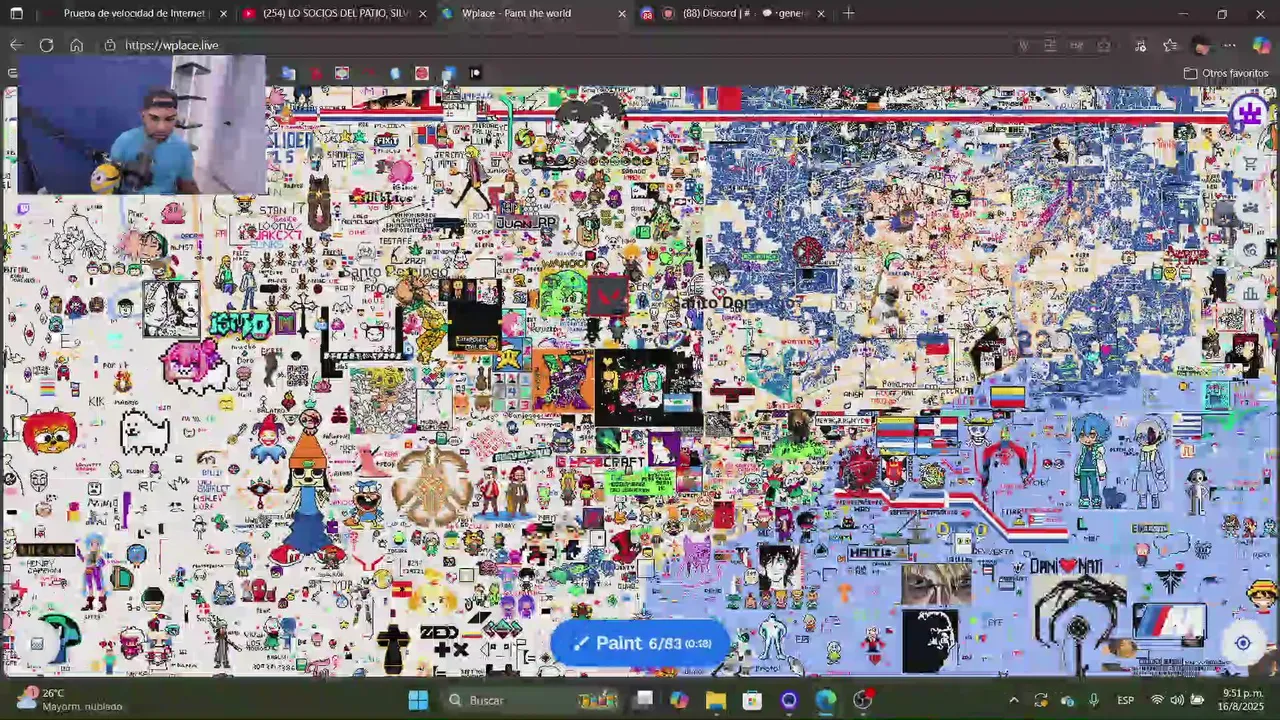Viewport: 1280px width, 720px height.
Task: Open the black-and-white bookmark icon
Action: point(475,73)
